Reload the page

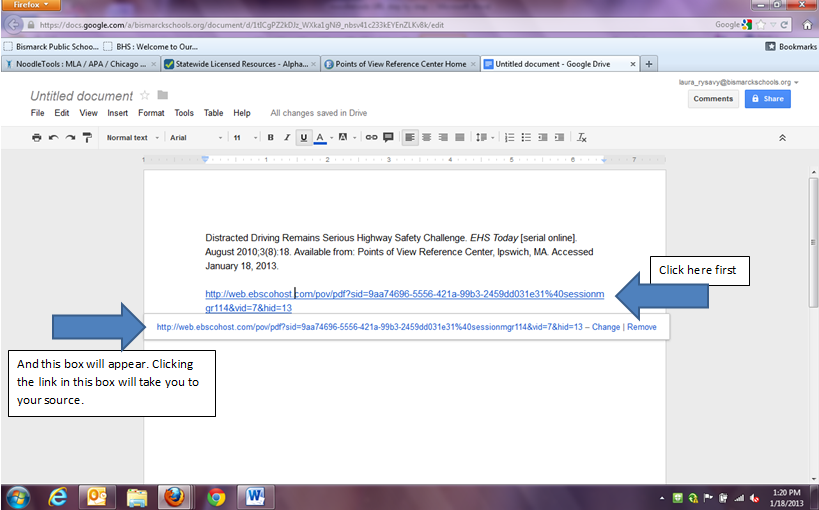(x=784, y=25)
